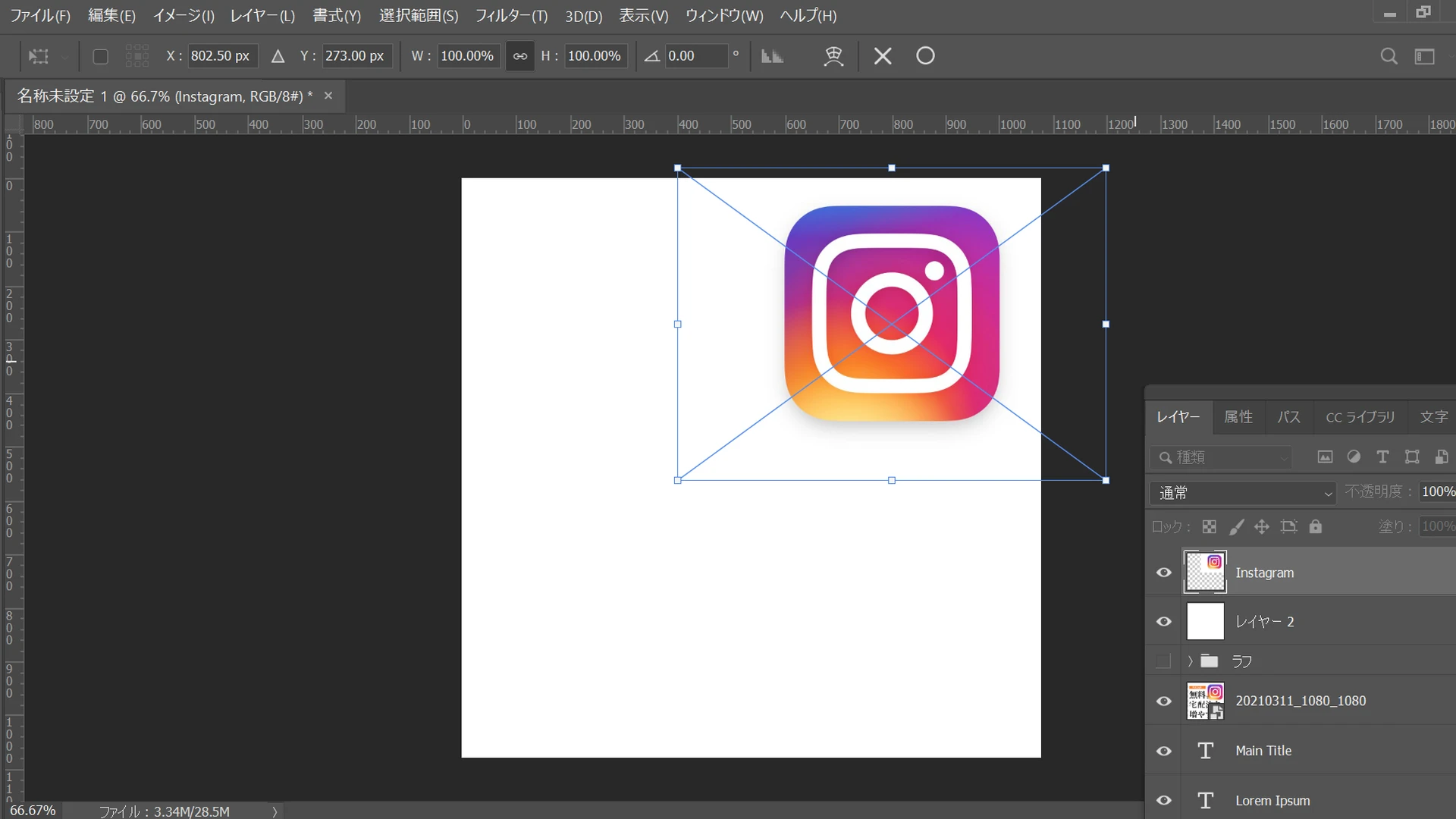Cancel transform with the X icon
The image size is (1456, 819).
point(882,56)
